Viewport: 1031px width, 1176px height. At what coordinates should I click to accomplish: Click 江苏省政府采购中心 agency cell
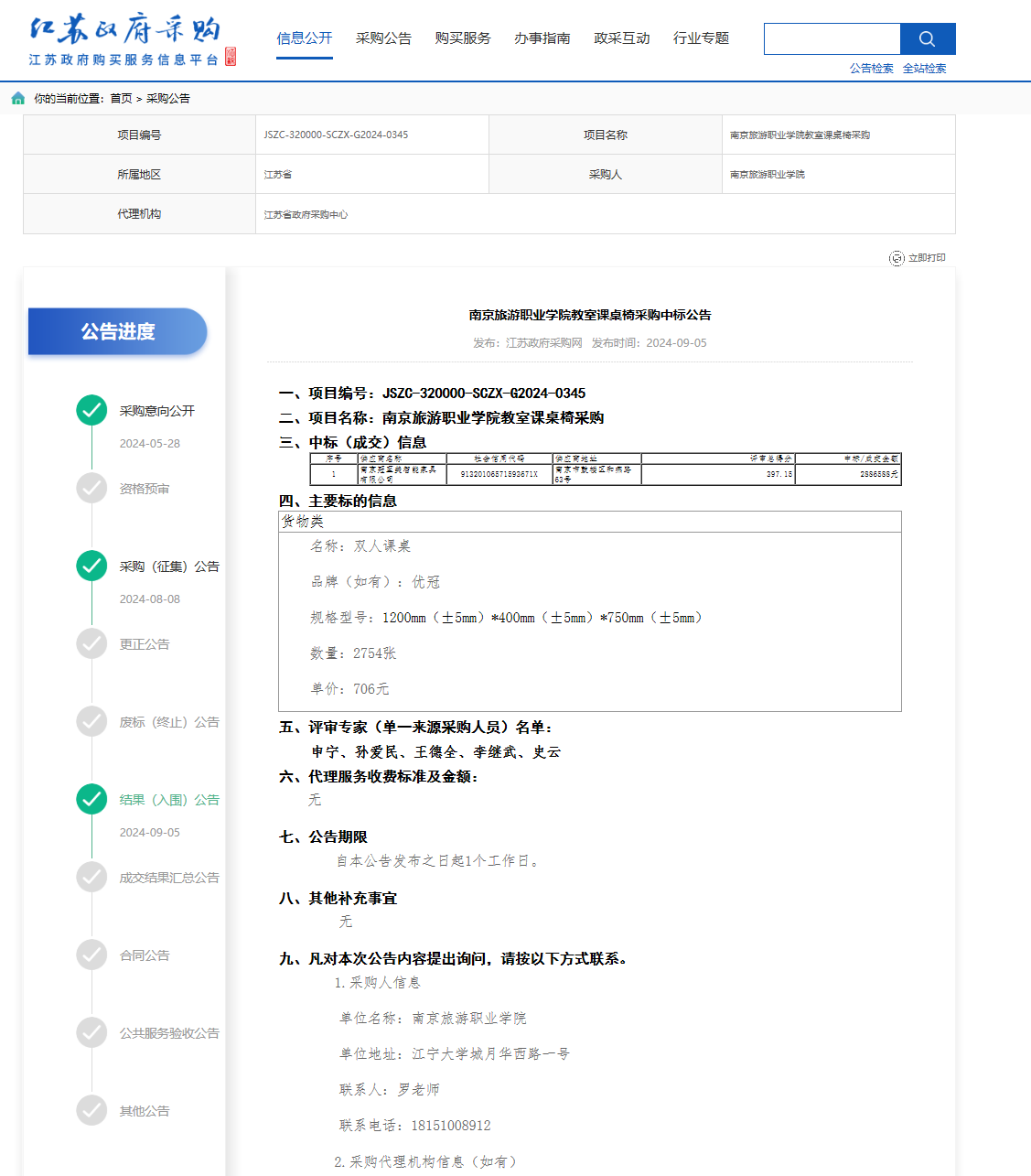(606, 214)
